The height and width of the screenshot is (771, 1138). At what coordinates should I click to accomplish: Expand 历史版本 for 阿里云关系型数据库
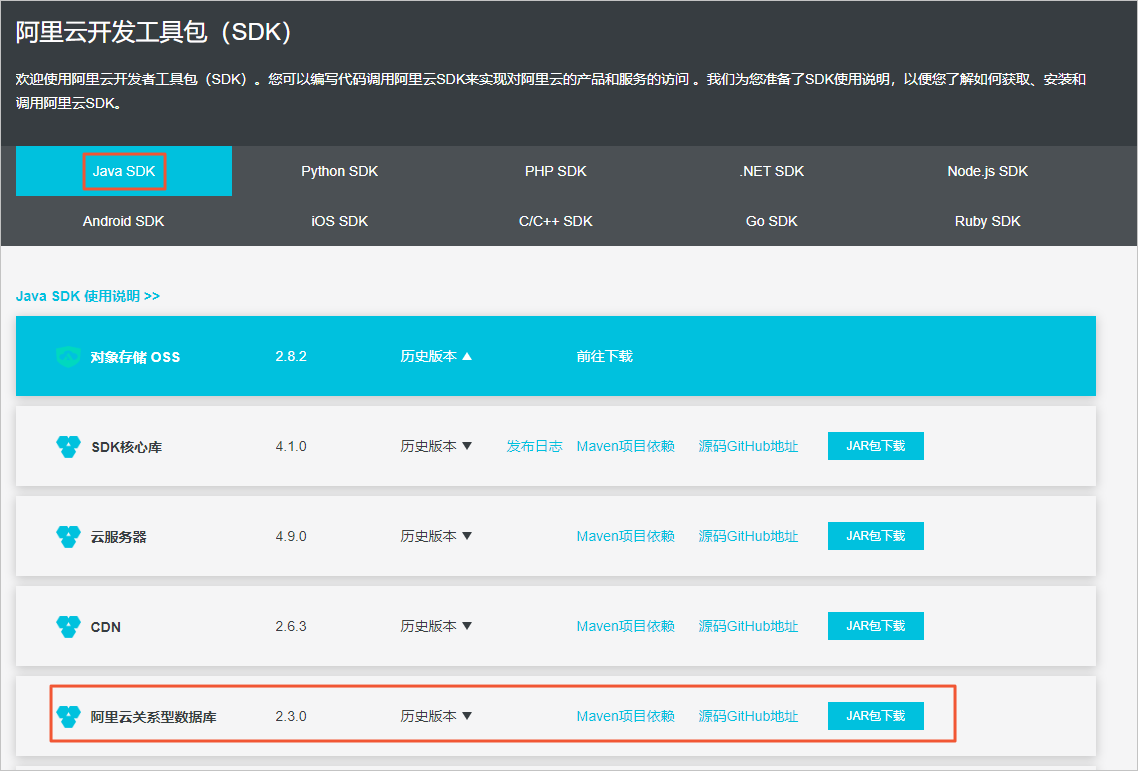coord(436,717)
